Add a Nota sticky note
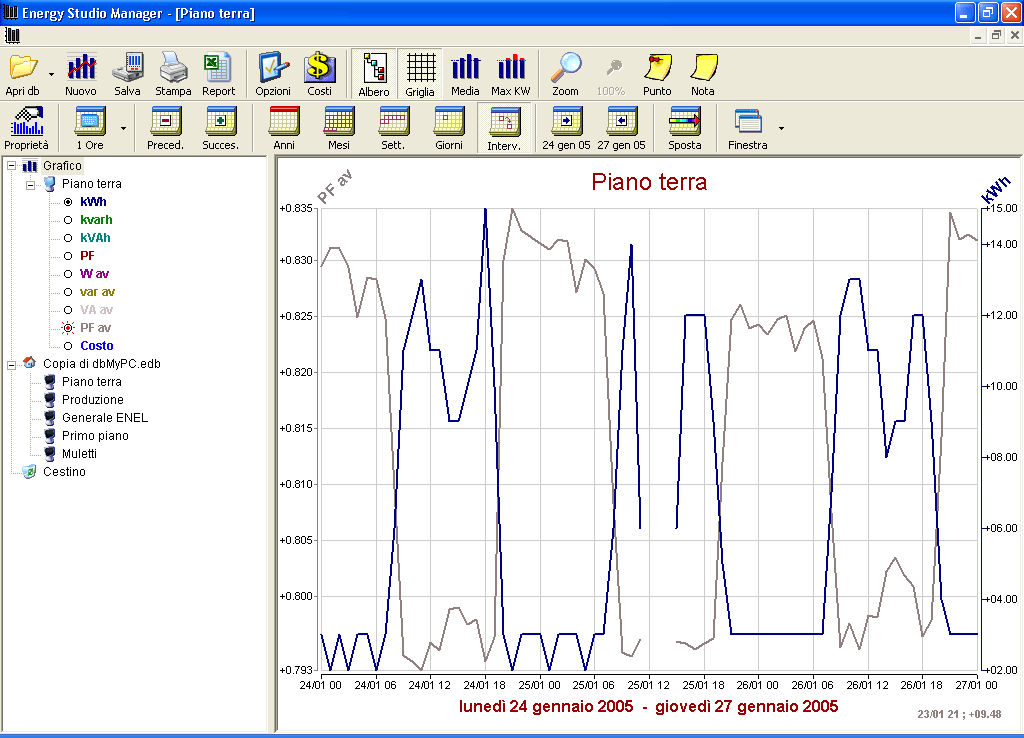Image resolution: width=1024 pixels, height=738 pixels. coord(703,74)
